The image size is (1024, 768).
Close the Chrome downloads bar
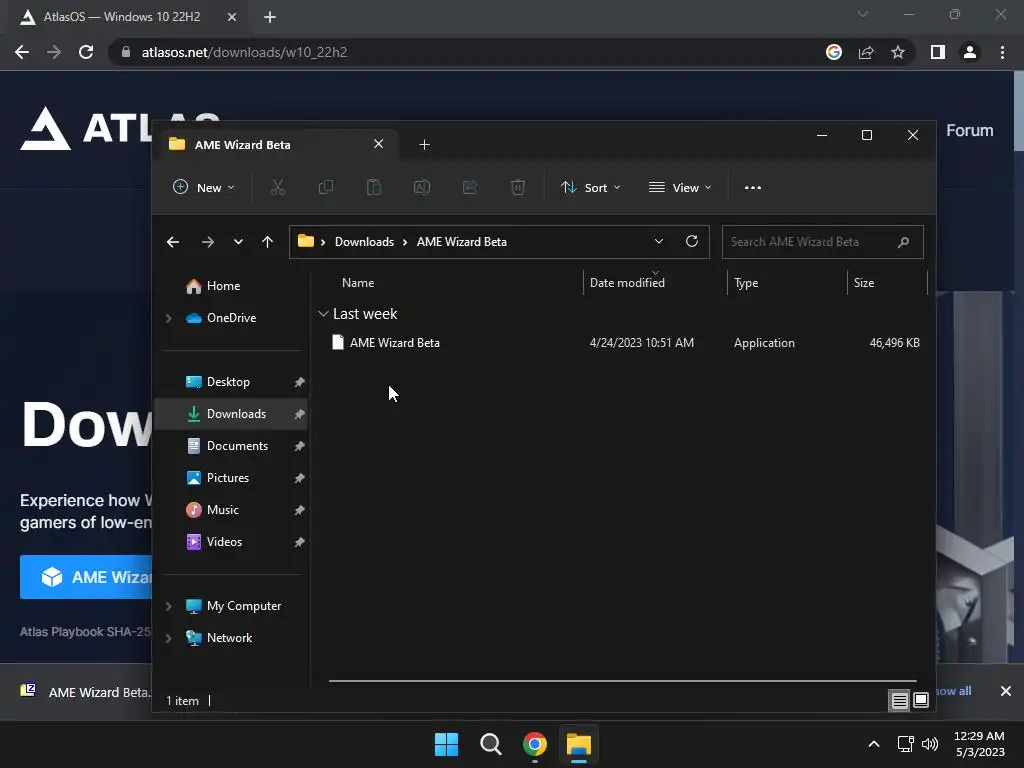click(x=1006, y=691)
